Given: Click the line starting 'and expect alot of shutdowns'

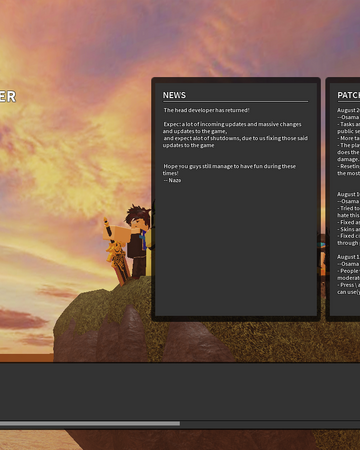Looking at the screenshot, I should click(236, 138).
